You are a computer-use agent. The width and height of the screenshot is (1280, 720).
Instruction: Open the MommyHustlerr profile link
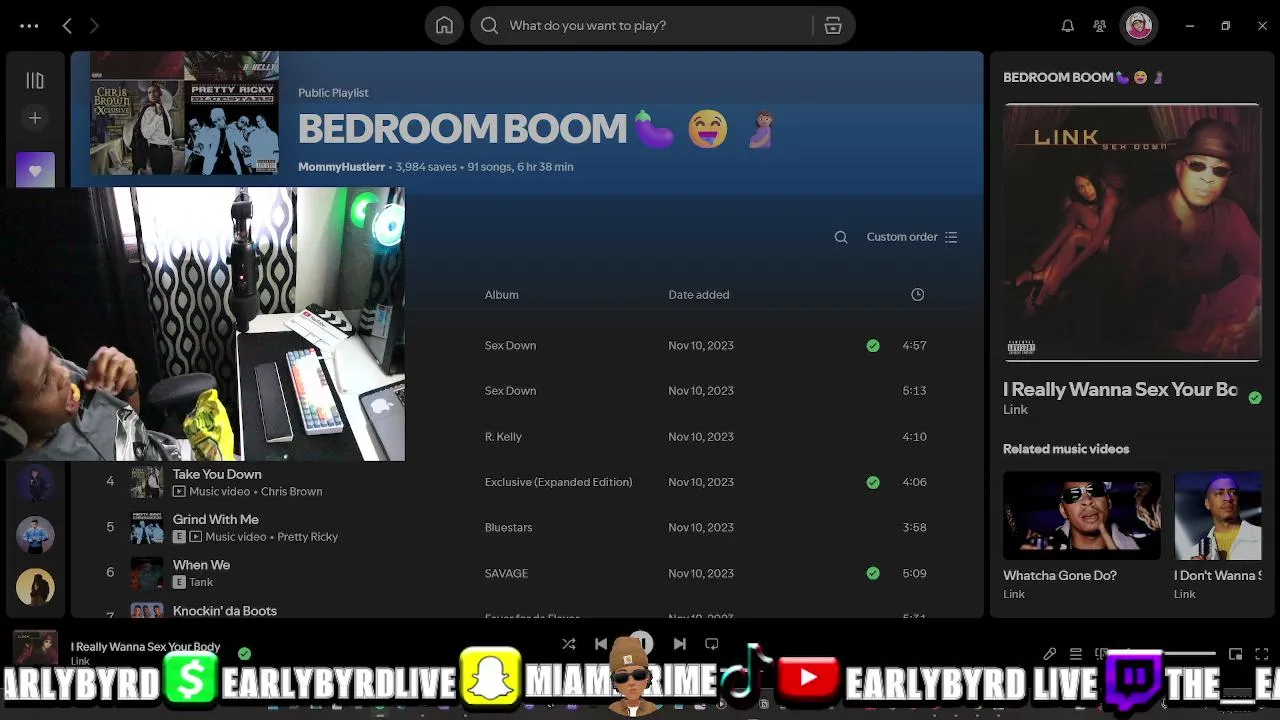click(341, 167)
